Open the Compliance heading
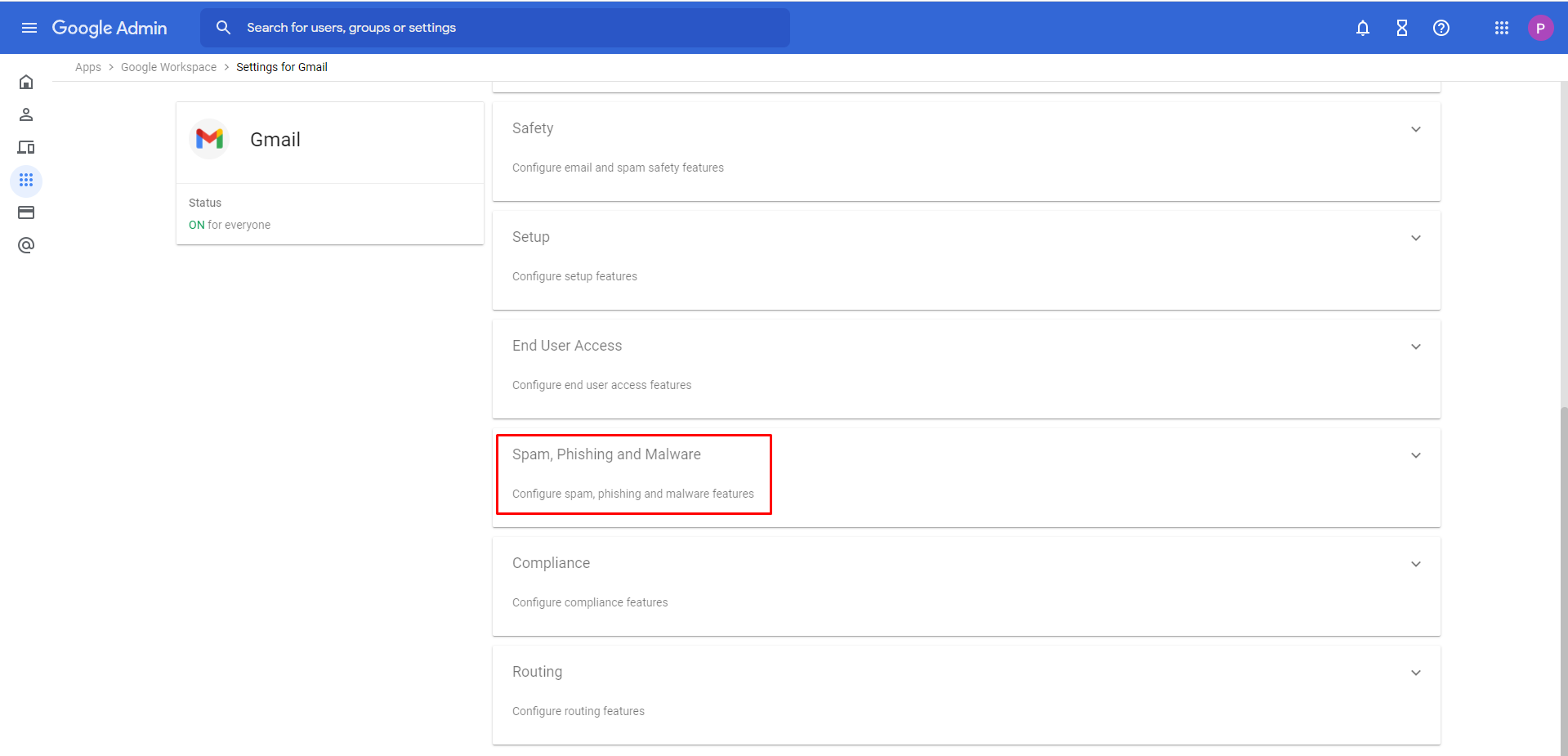 point(551,563)
